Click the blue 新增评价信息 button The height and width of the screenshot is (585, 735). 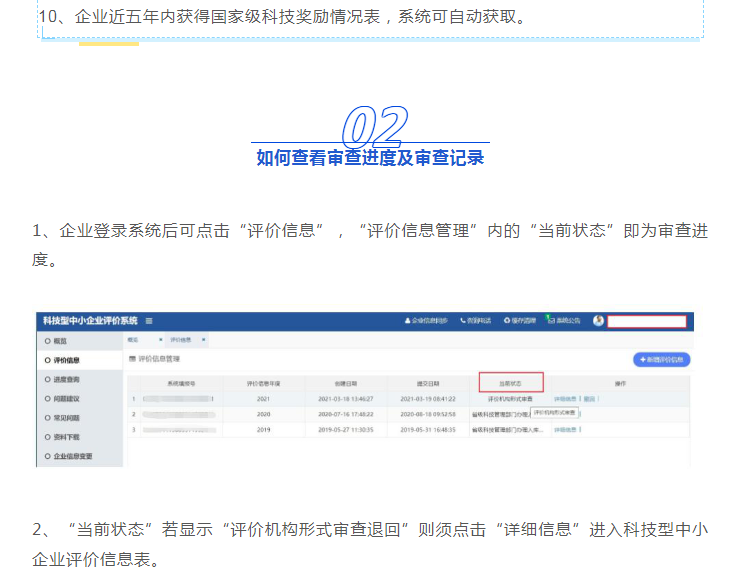pyautogui.click(x=662, y=359)
